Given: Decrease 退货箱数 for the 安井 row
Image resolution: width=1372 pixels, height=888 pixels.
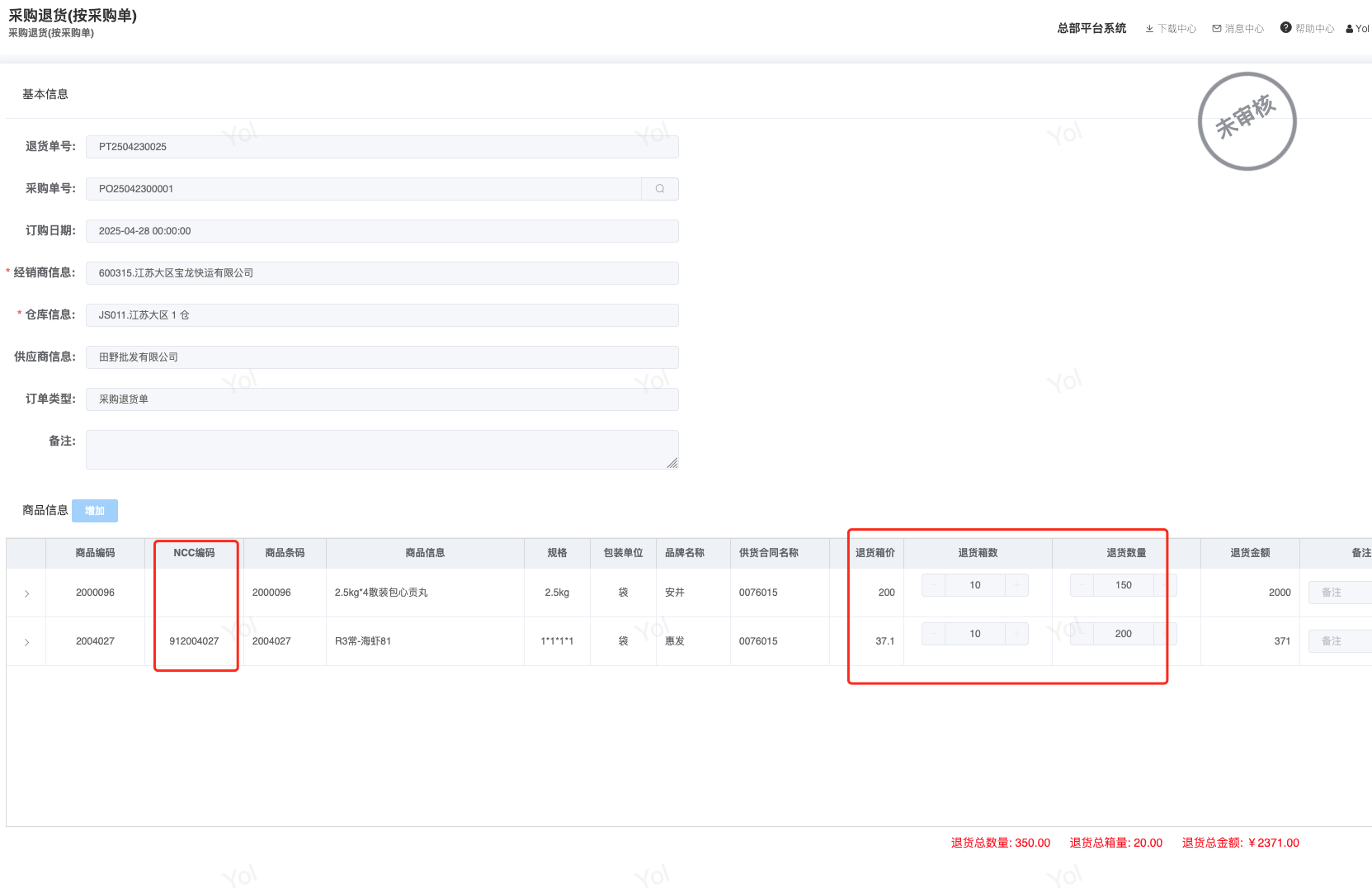Looking at the screenshot, I should (x=933, y=585).
